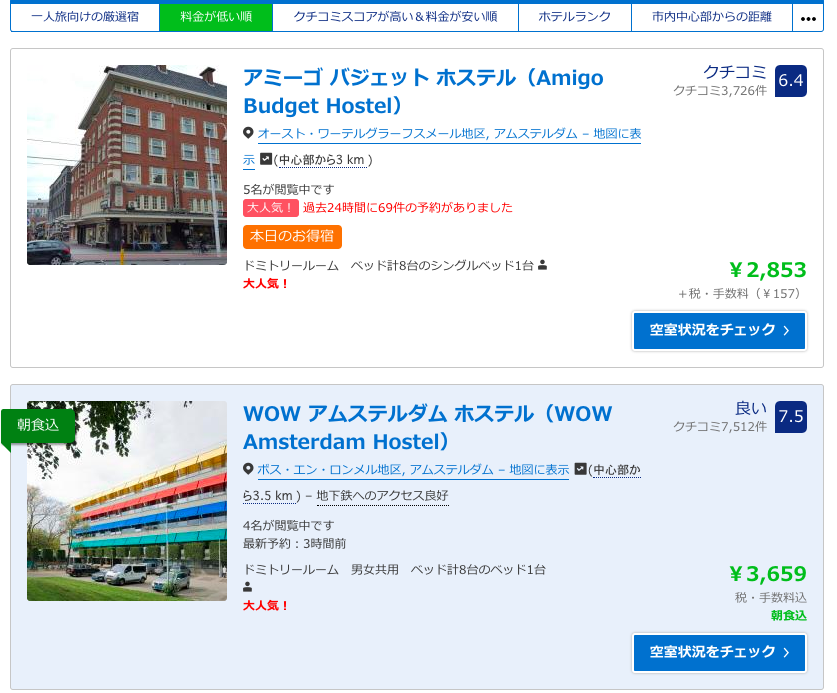The height and width of the screenshot is (693, 837).
Task: Click the 6.4 review score badge
Action: (x=791, y=81)
